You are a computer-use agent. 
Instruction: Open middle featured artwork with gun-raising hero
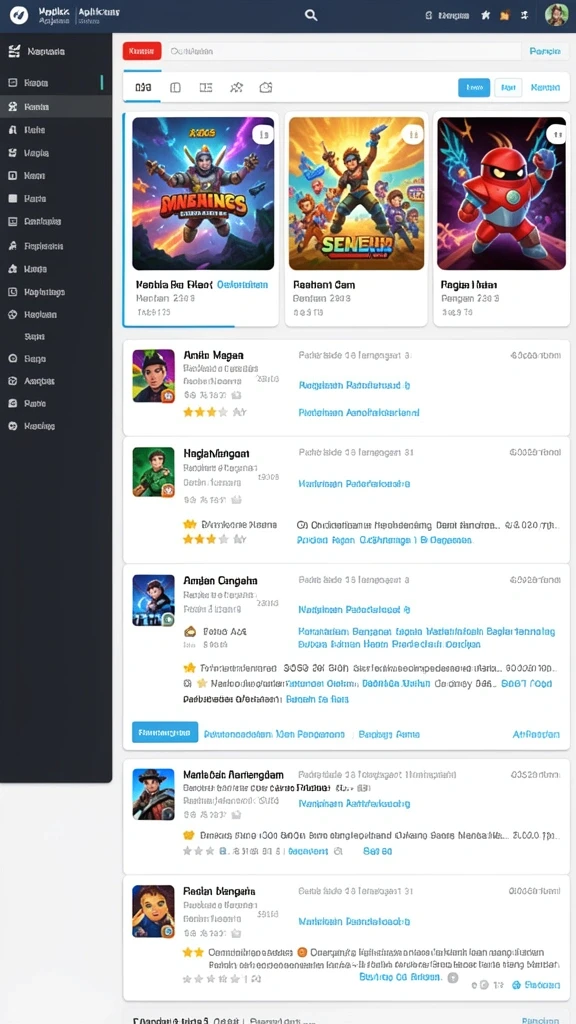[x=357, y=193]
